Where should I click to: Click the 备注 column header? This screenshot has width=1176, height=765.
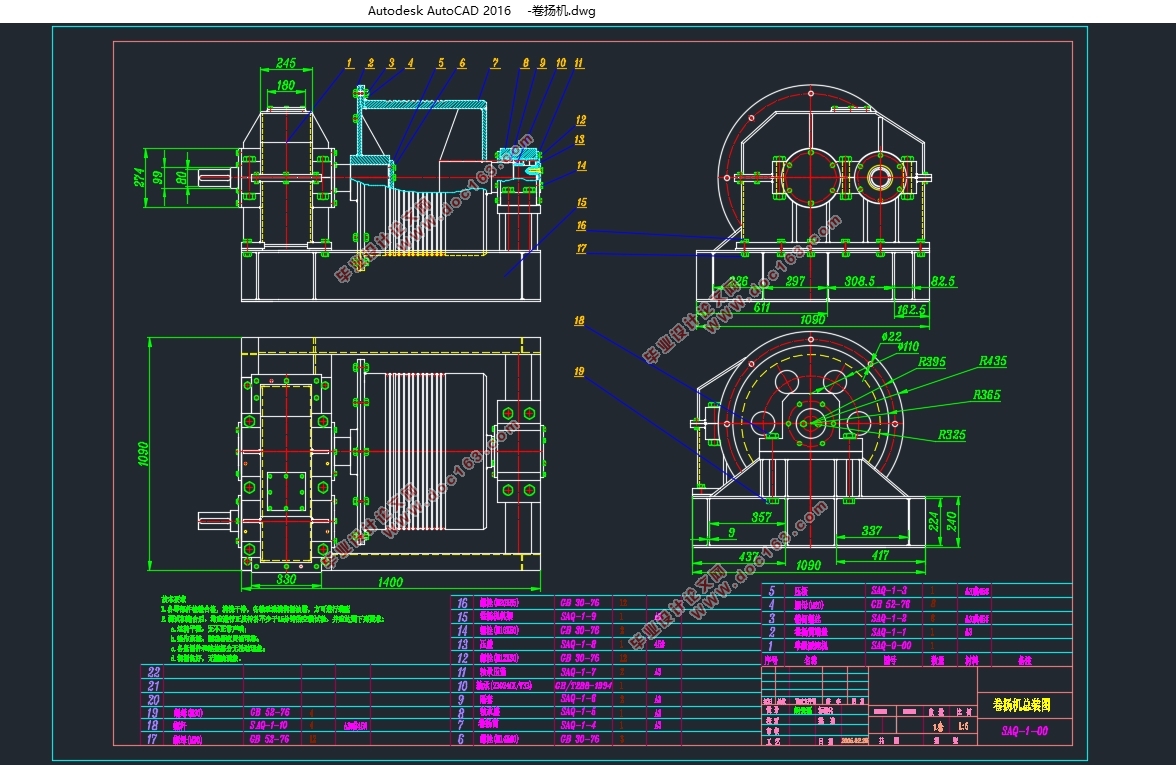click(1024, 660)
